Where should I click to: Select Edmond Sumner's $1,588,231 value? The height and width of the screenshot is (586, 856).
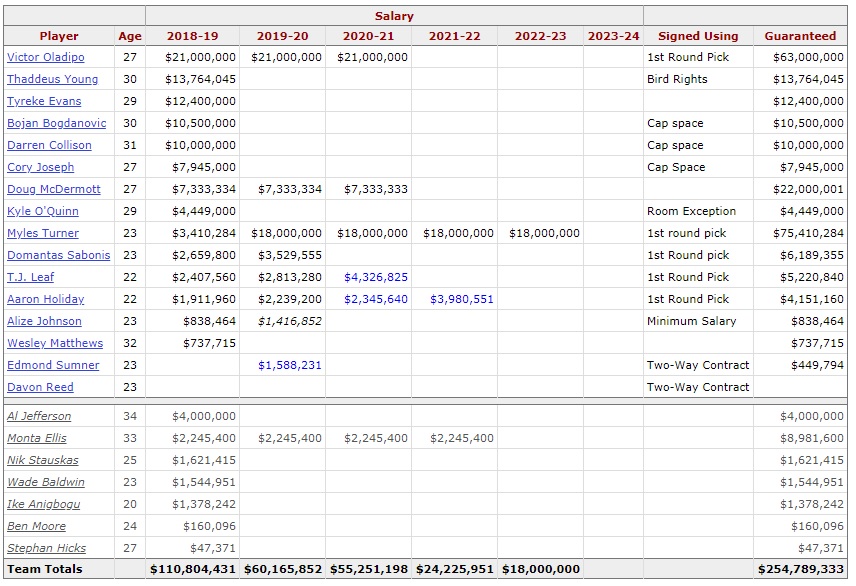(x=290, y=365)
